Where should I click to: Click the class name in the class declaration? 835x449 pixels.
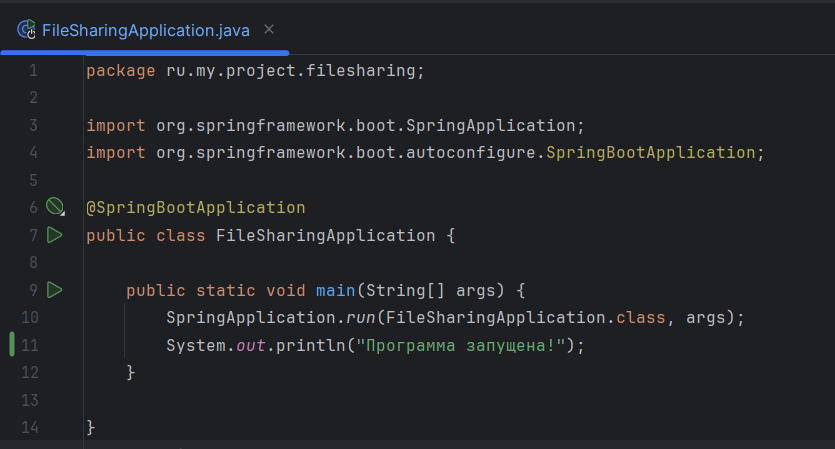(325, 236)
